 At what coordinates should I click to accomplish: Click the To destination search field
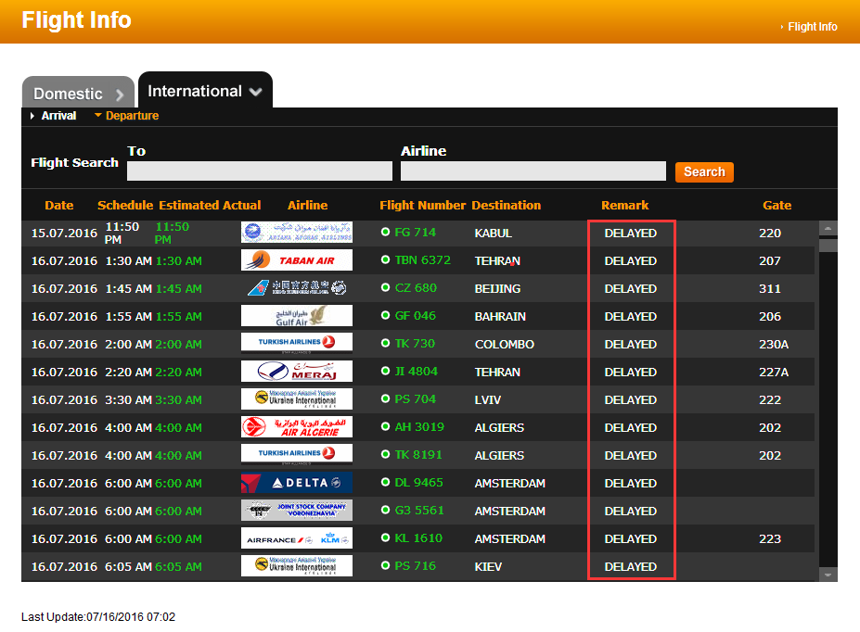coord(259,171)
